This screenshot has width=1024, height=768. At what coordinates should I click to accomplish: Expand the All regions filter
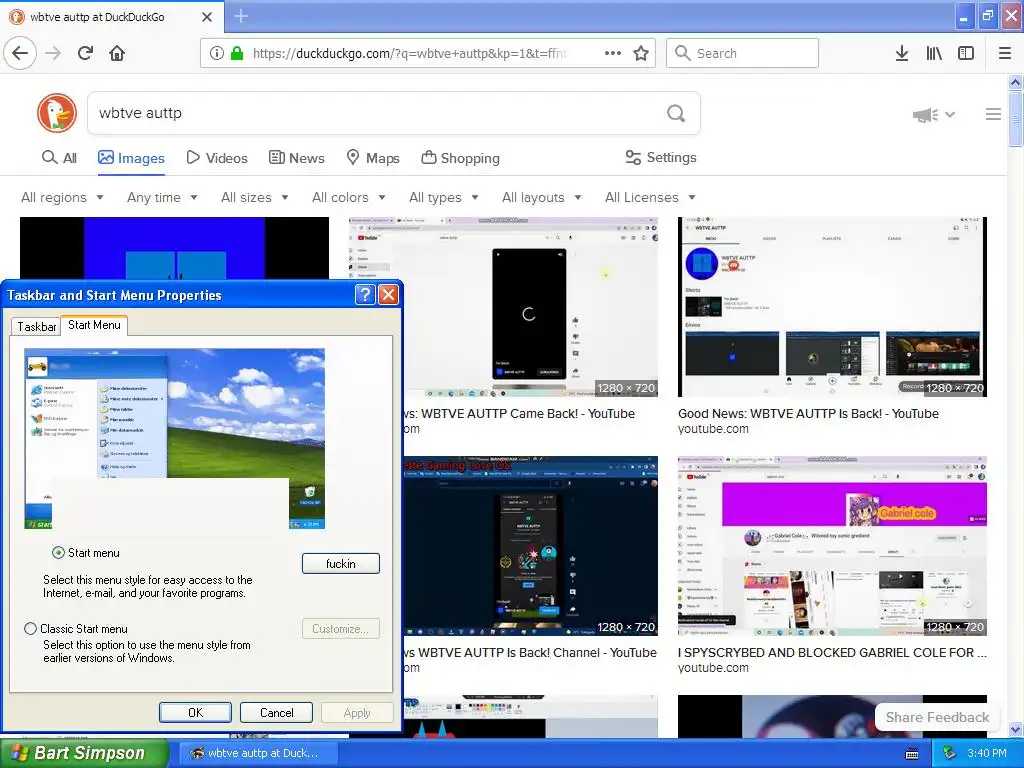coord(62,197)
